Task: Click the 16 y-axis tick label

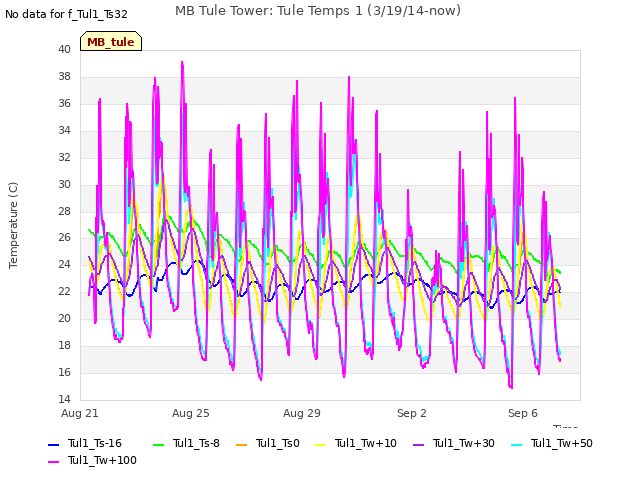Action: click(64, 372)
